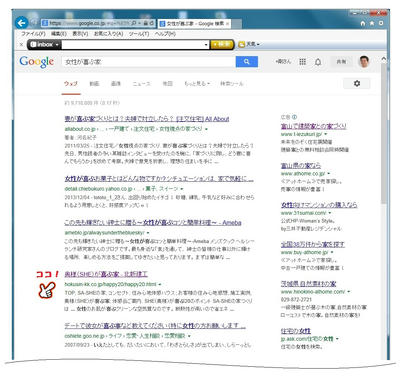Open the All About 注文住宅 search result
400x379 pixels.
147,119
